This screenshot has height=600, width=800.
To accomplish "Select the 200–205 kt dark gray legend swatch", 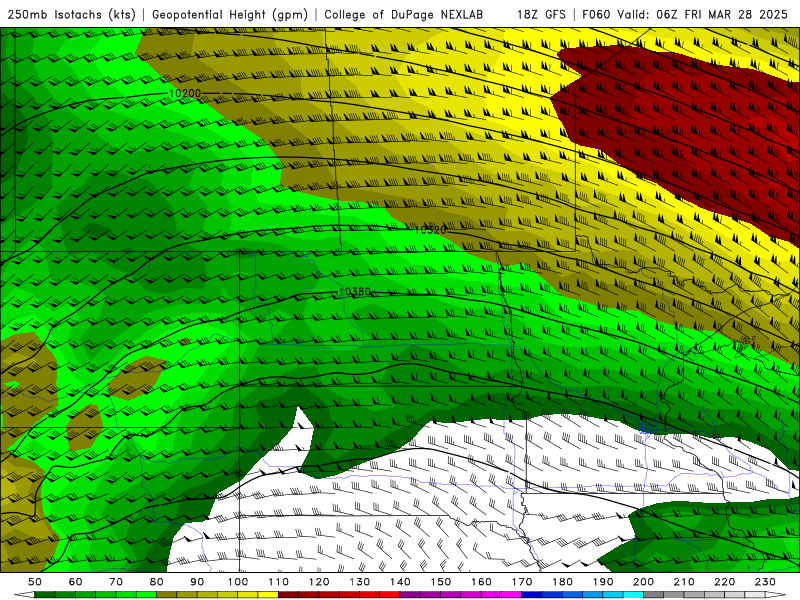I will click(654, 595).
